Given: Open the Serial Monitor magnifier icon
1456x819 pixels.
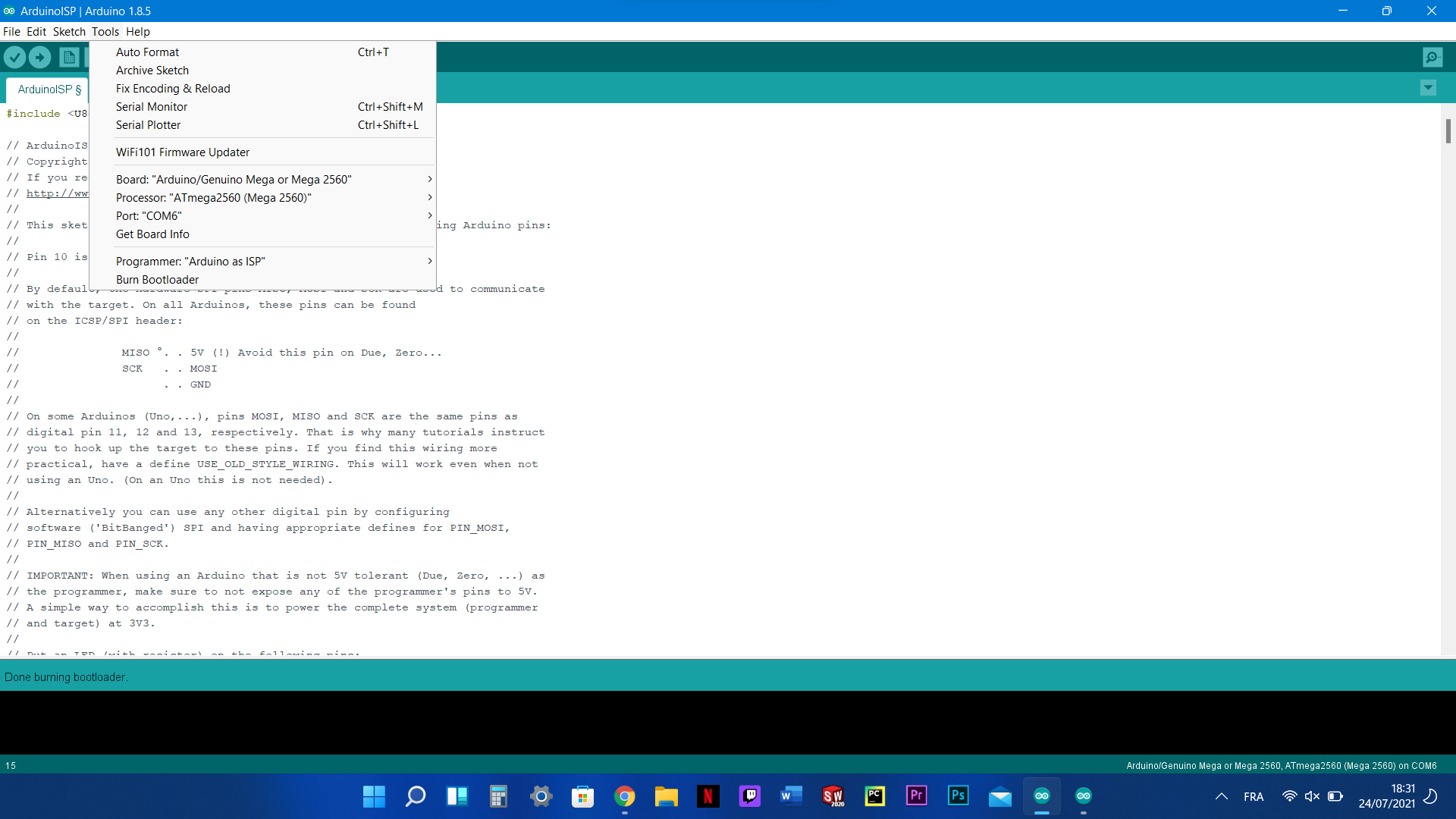Looking at the screenshot, I should point(1432,57).
